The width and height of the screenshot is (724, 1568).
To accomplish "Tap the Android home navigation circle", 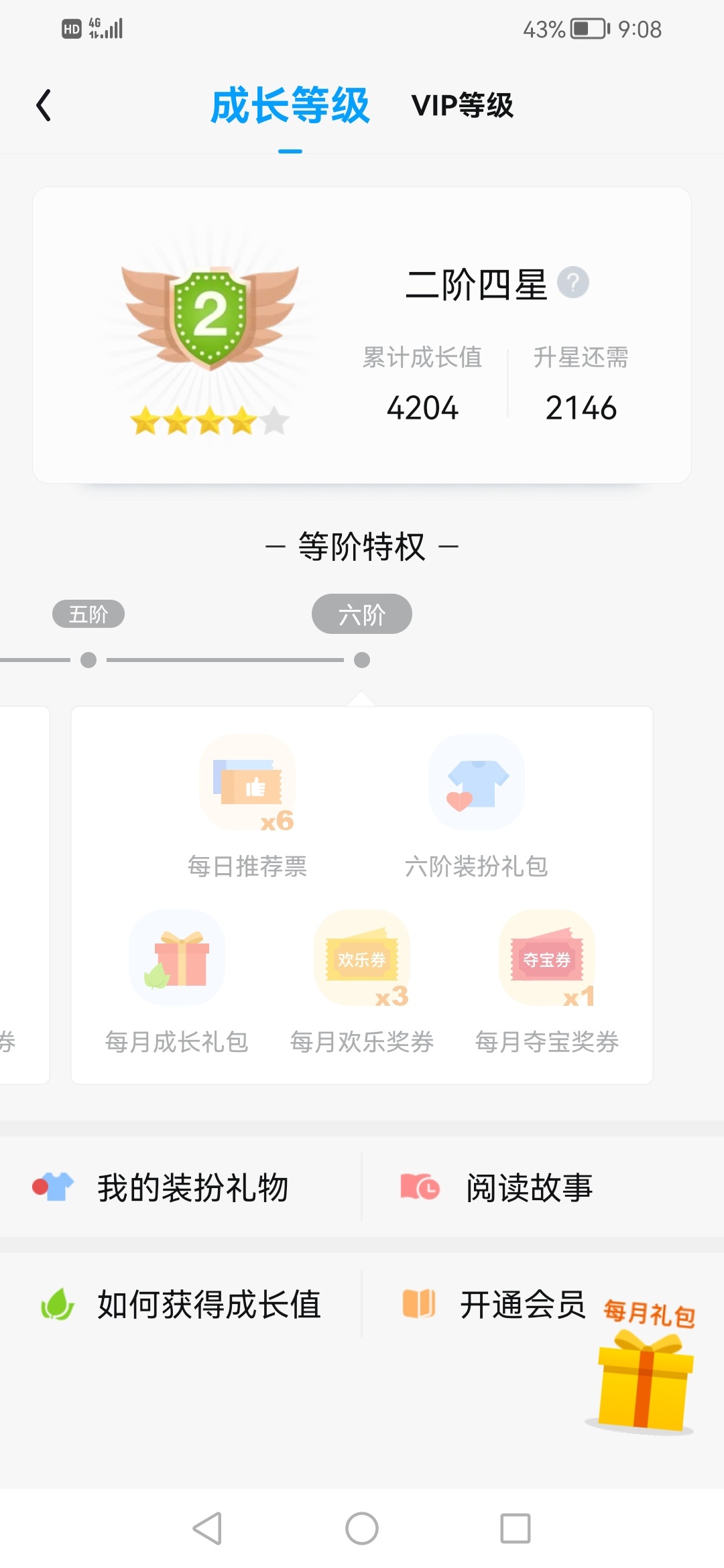I will coord(362,1528).
